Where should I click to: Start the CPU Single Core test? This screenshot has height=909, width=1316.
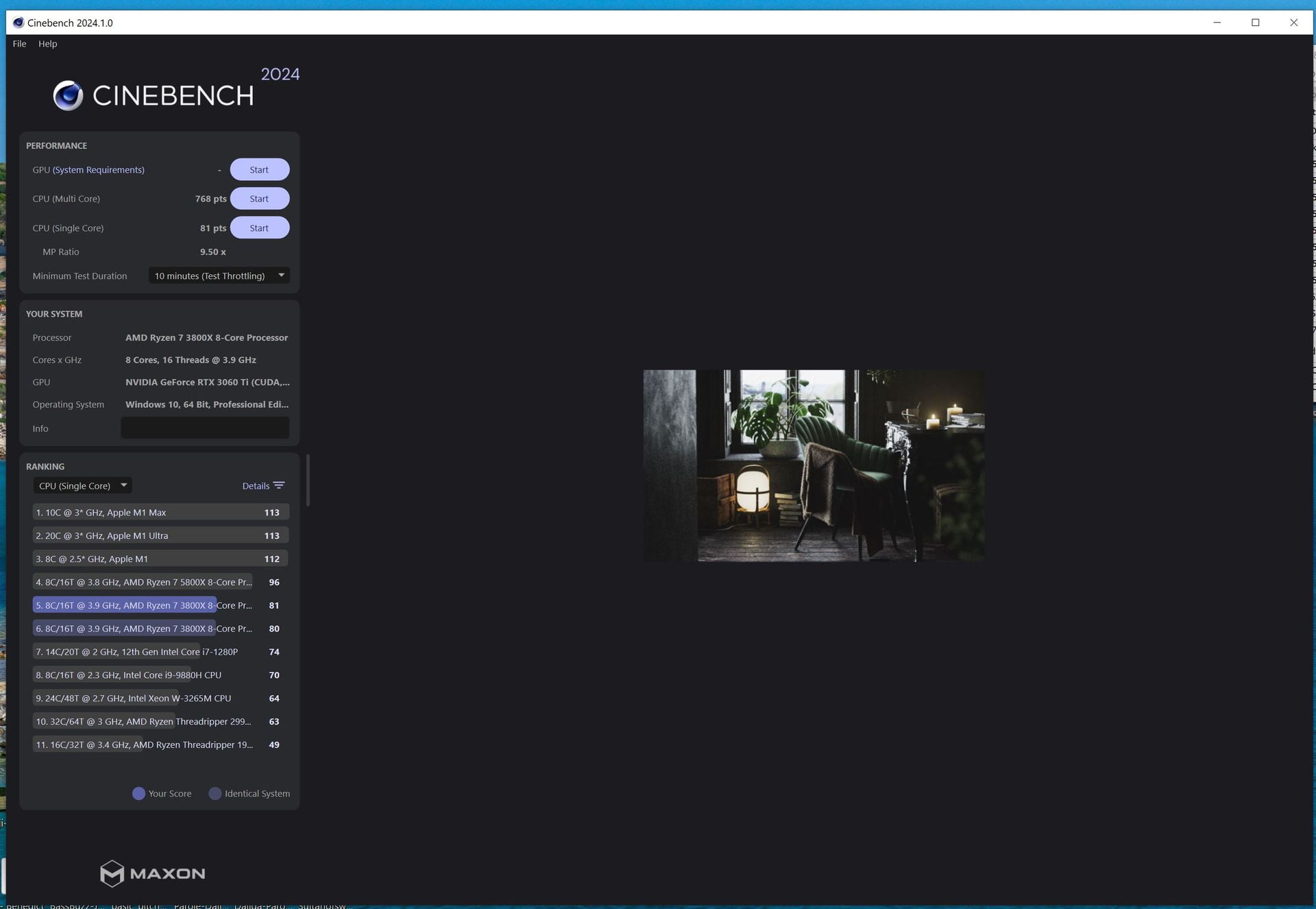259,228
